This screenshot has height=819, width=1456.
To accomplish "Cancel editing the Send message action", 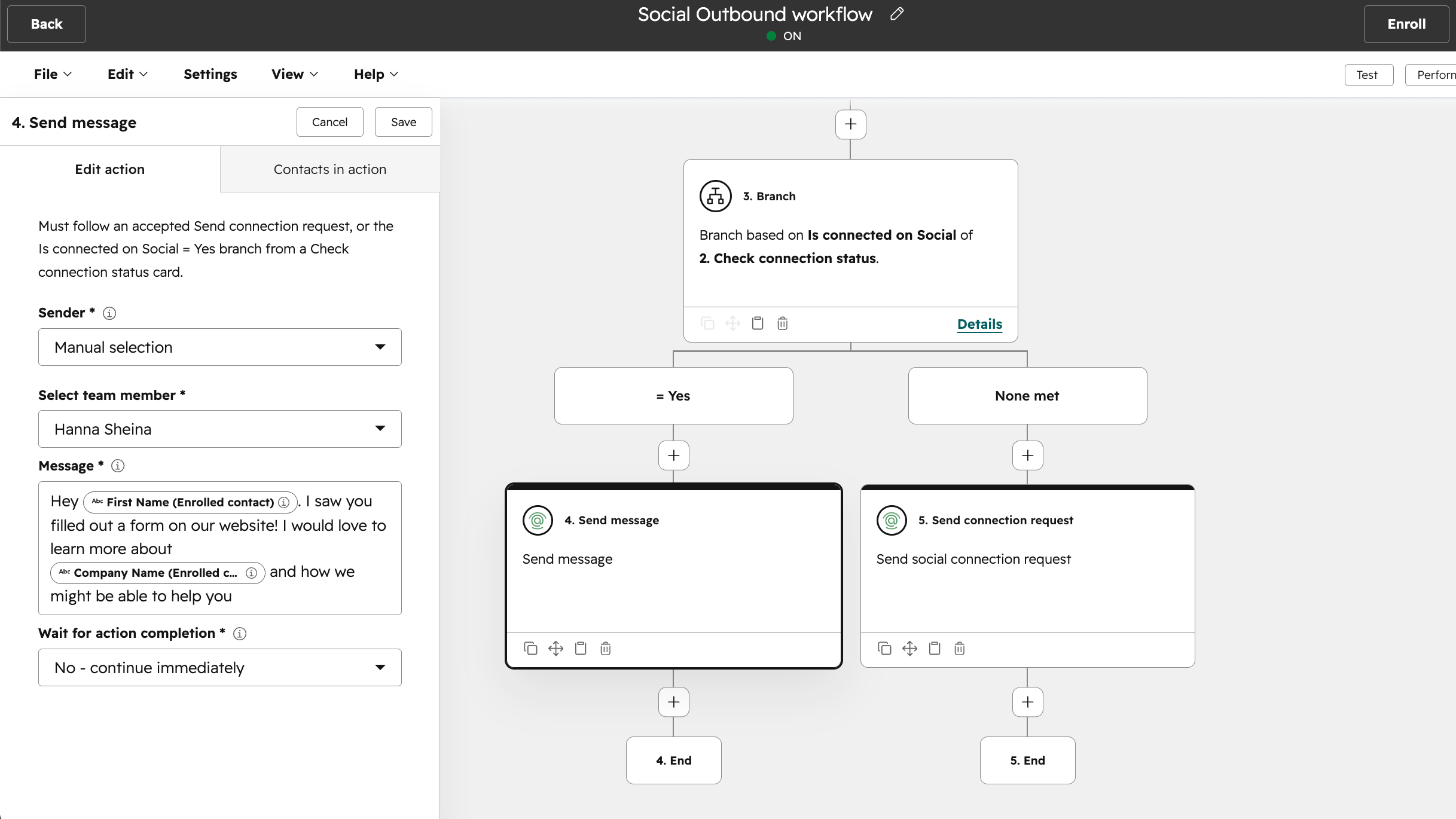I will 330,122.
